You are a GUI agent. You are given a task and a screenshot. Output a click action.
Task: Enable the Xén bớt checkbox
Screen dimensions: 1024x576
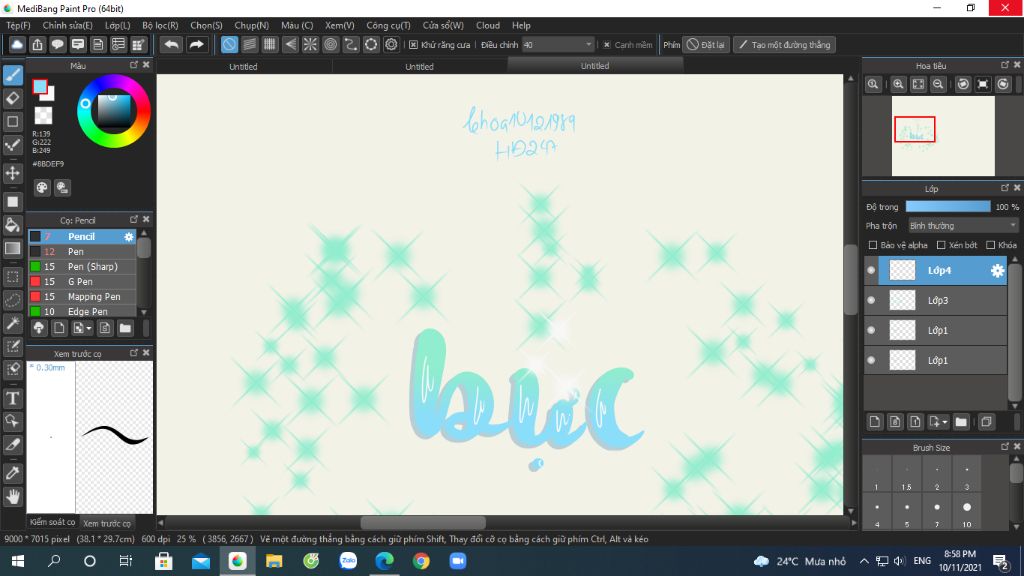(941, 245)
